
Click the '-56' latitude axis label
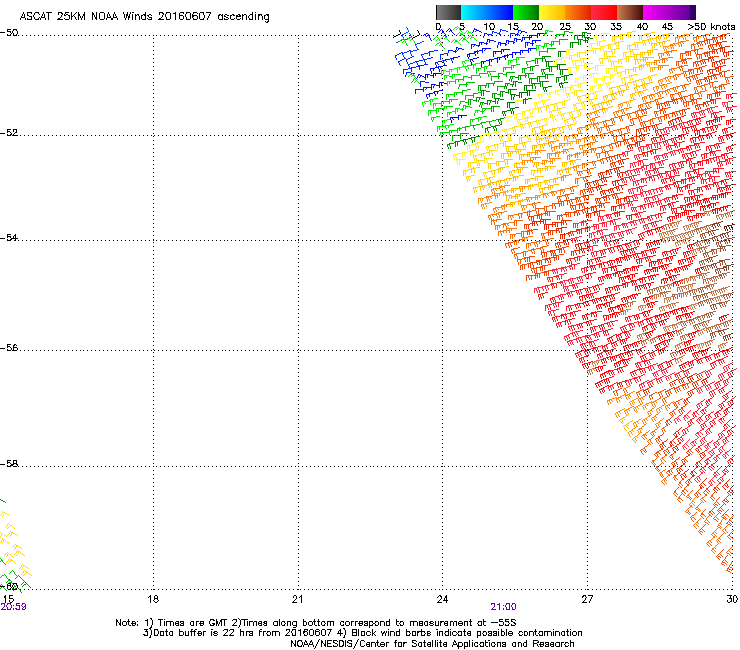point(9,347)
